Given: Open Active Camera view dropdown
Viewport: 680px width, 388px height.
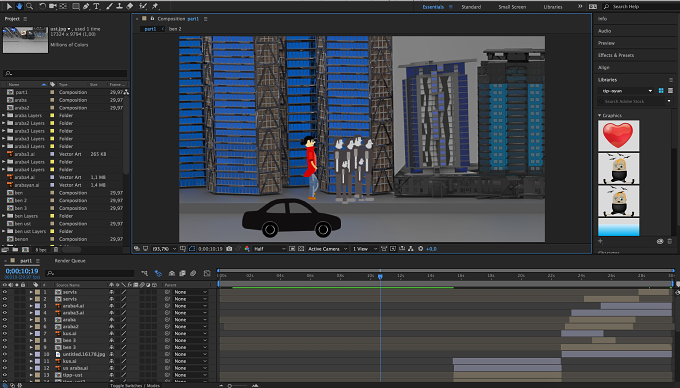Looking at the screenshot, I should click(x=327, y=249).
